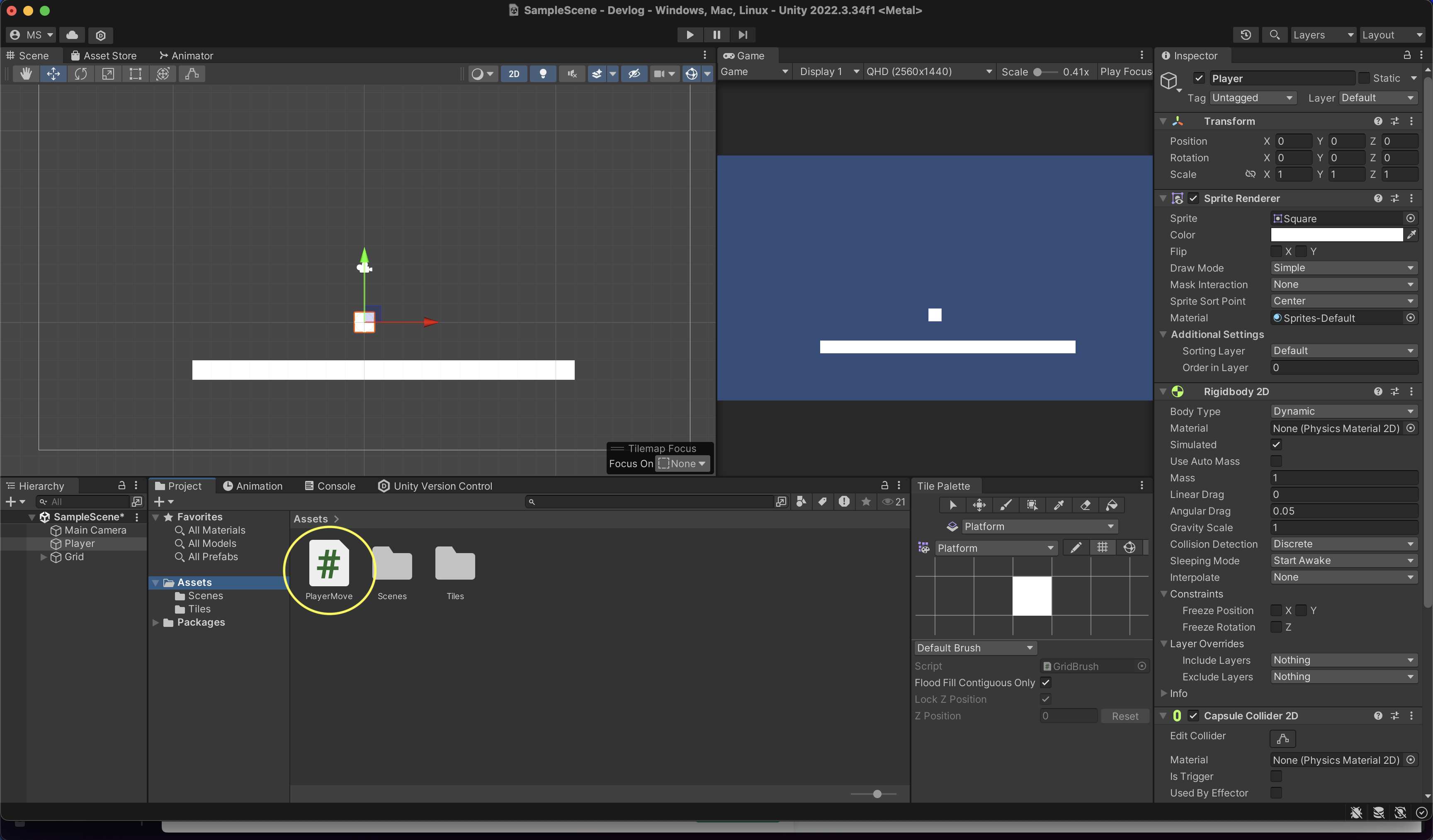Viewport: 1433px width, 840px height.
Task: Choose the Paintbrush tool in Tile Palette
Action: tap(1006, 505)
